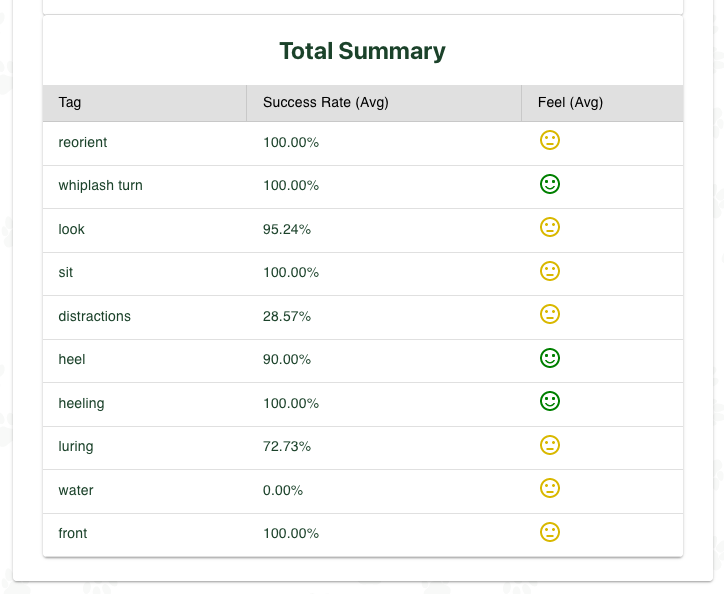Sort by Success Rate (Avg) column header
The image size is (724, 594).
click(x=325, y=102)
